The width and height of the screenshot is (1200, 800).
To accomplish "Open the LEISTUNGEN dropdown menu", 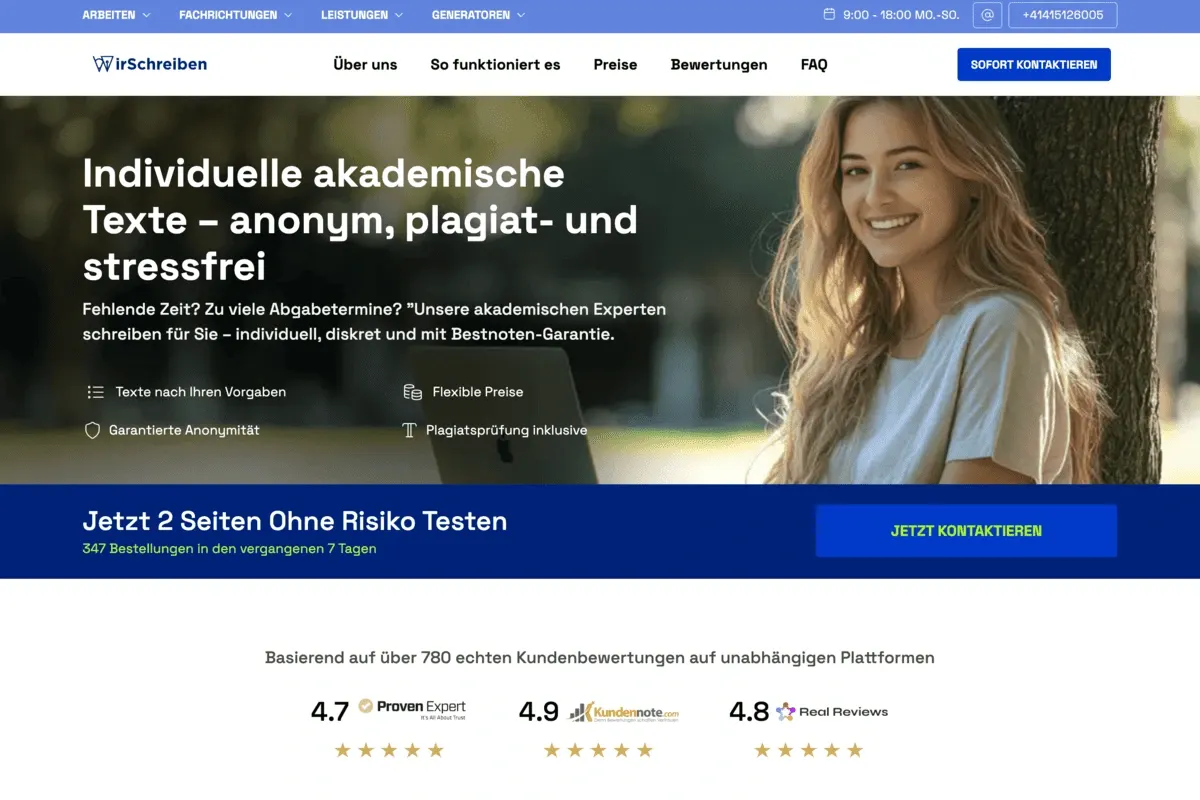I will click(x=362, y=15).
